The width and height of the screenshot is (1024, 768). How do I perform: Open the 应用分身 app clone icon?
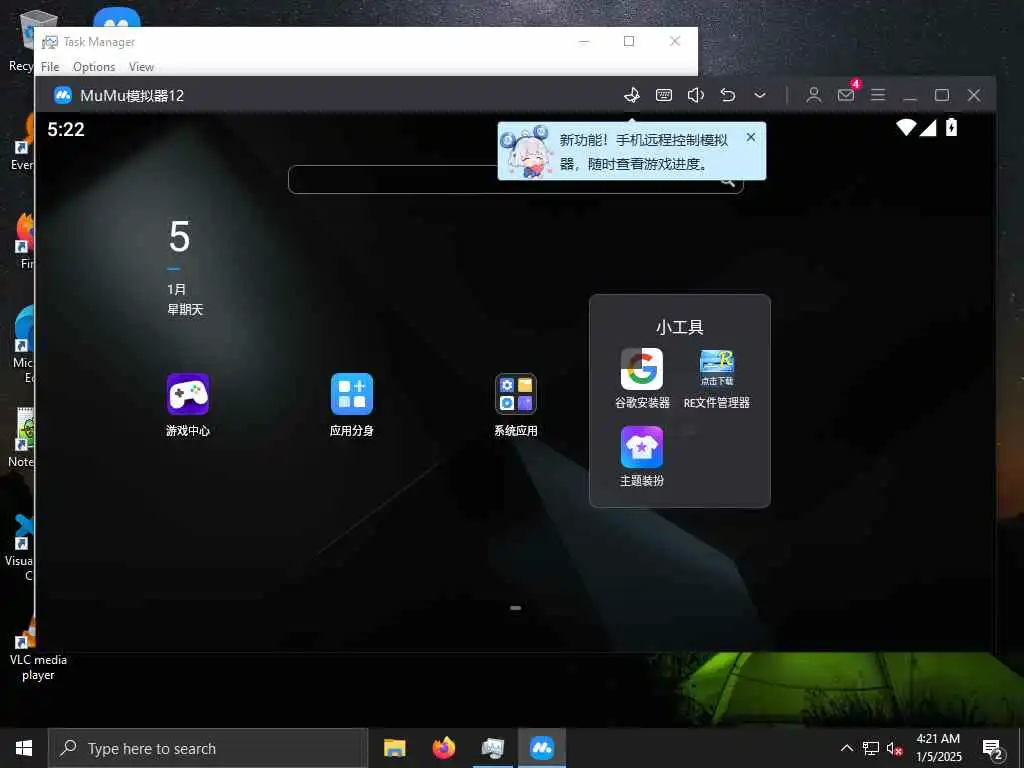[x=352, y=394]
